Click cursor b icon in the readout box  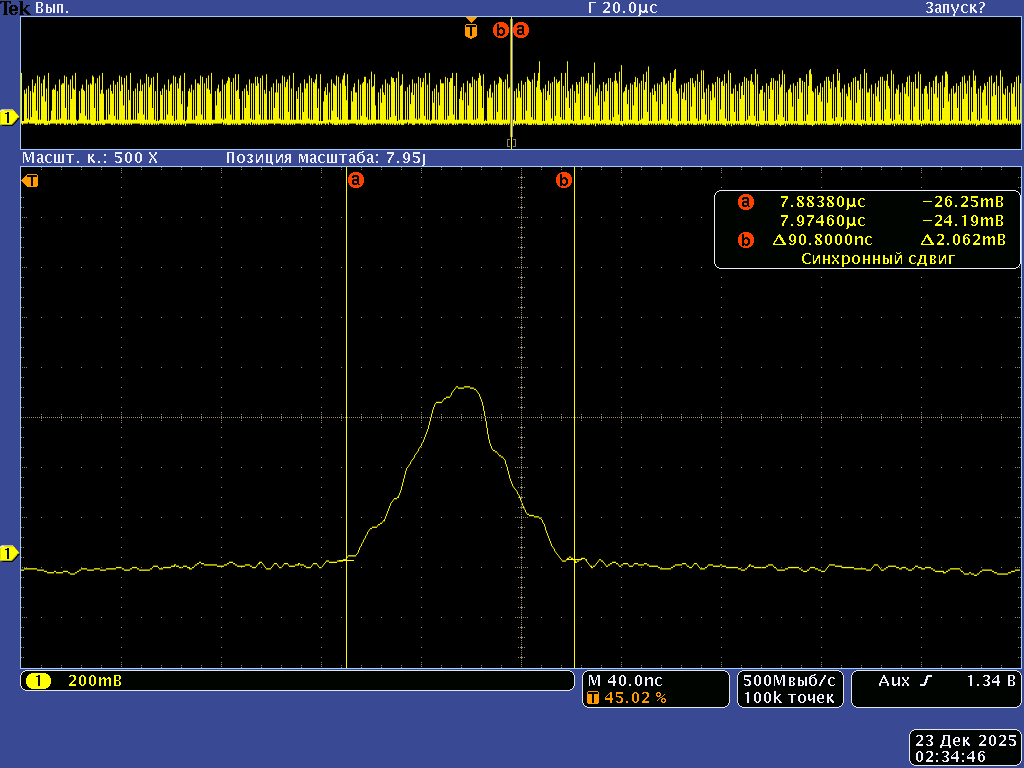click(745, 240)
